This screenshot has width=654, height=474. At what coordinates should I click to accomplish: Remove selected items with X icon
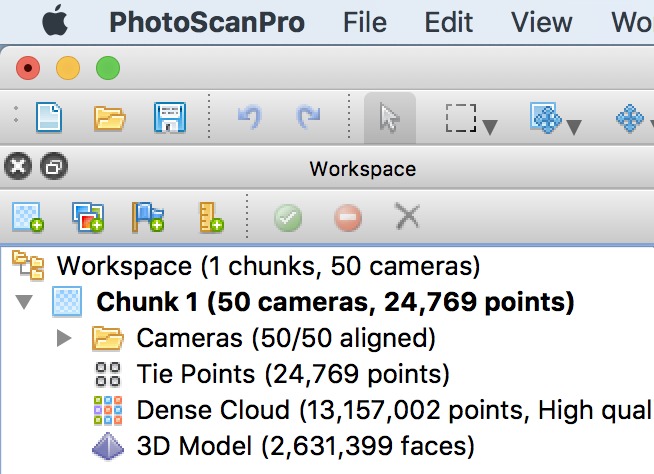pyautogui.click(x=406, y=217)
